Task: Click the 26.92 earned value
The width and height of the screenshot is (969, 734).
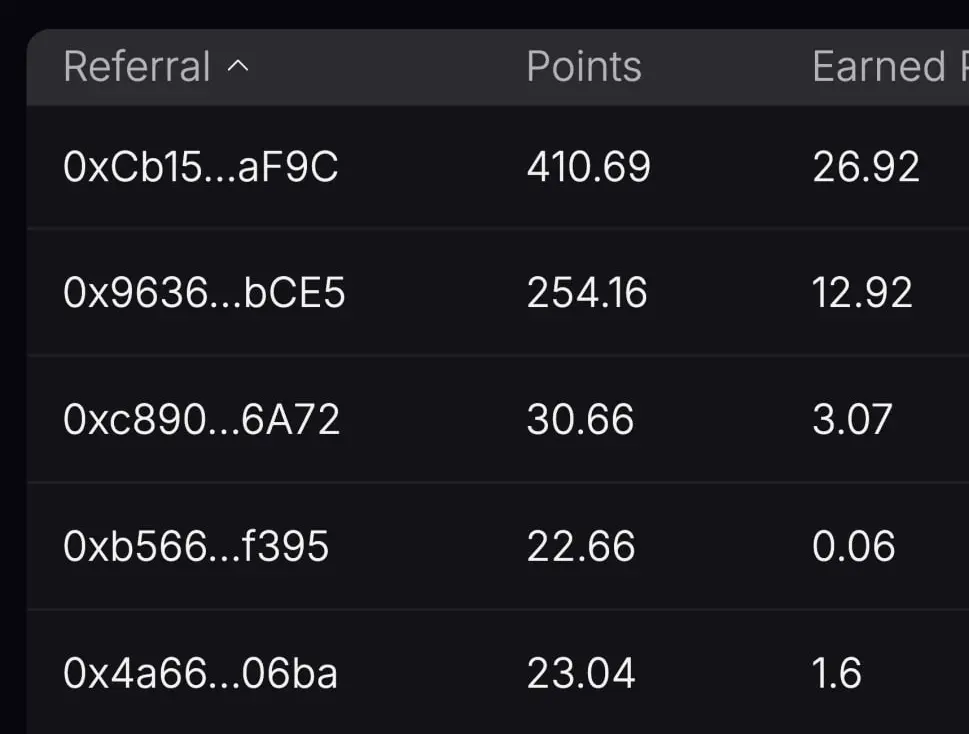Action: pos(866,167)
